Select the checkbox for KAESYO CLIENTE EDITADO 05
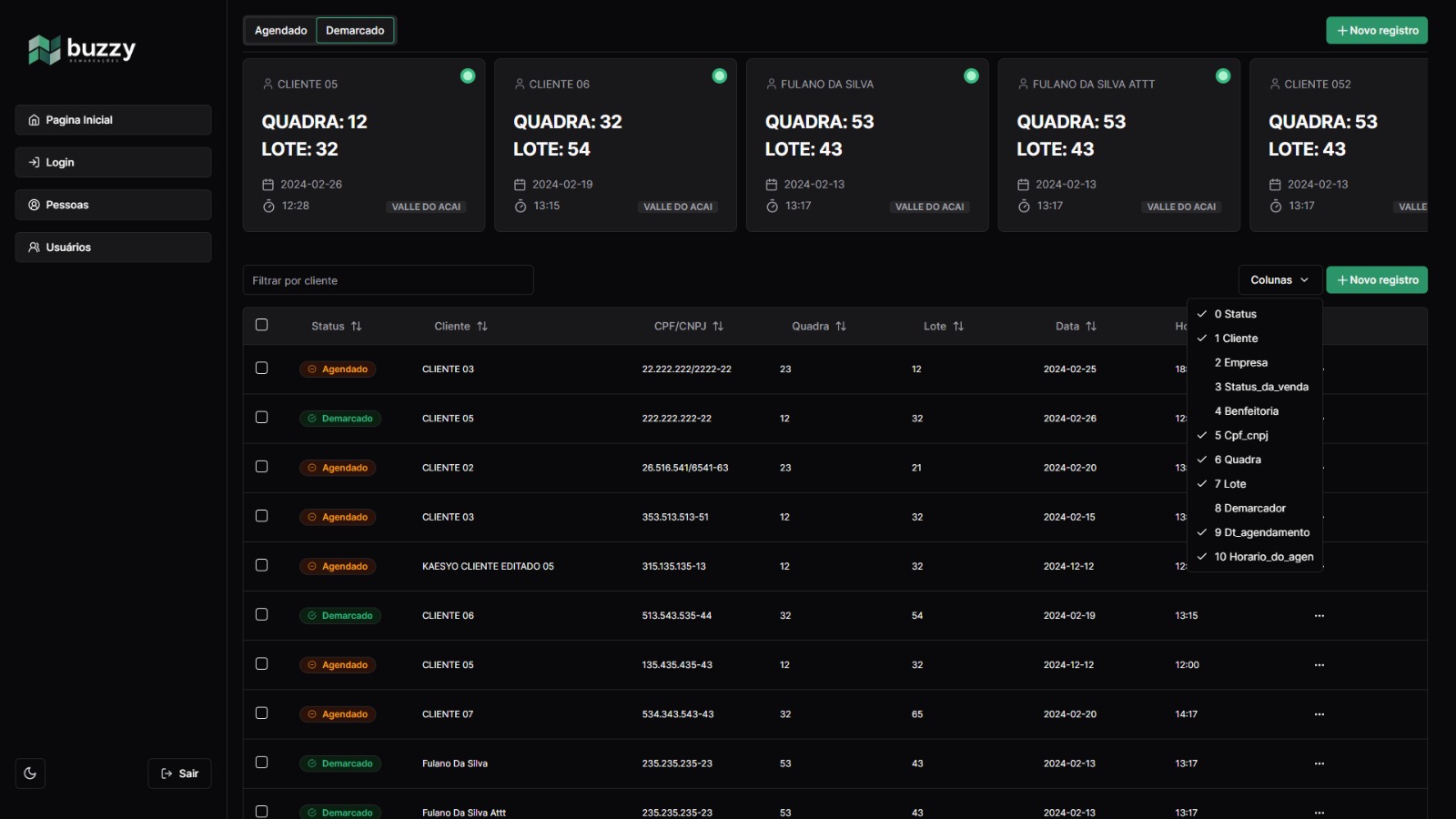 [262, 565]
